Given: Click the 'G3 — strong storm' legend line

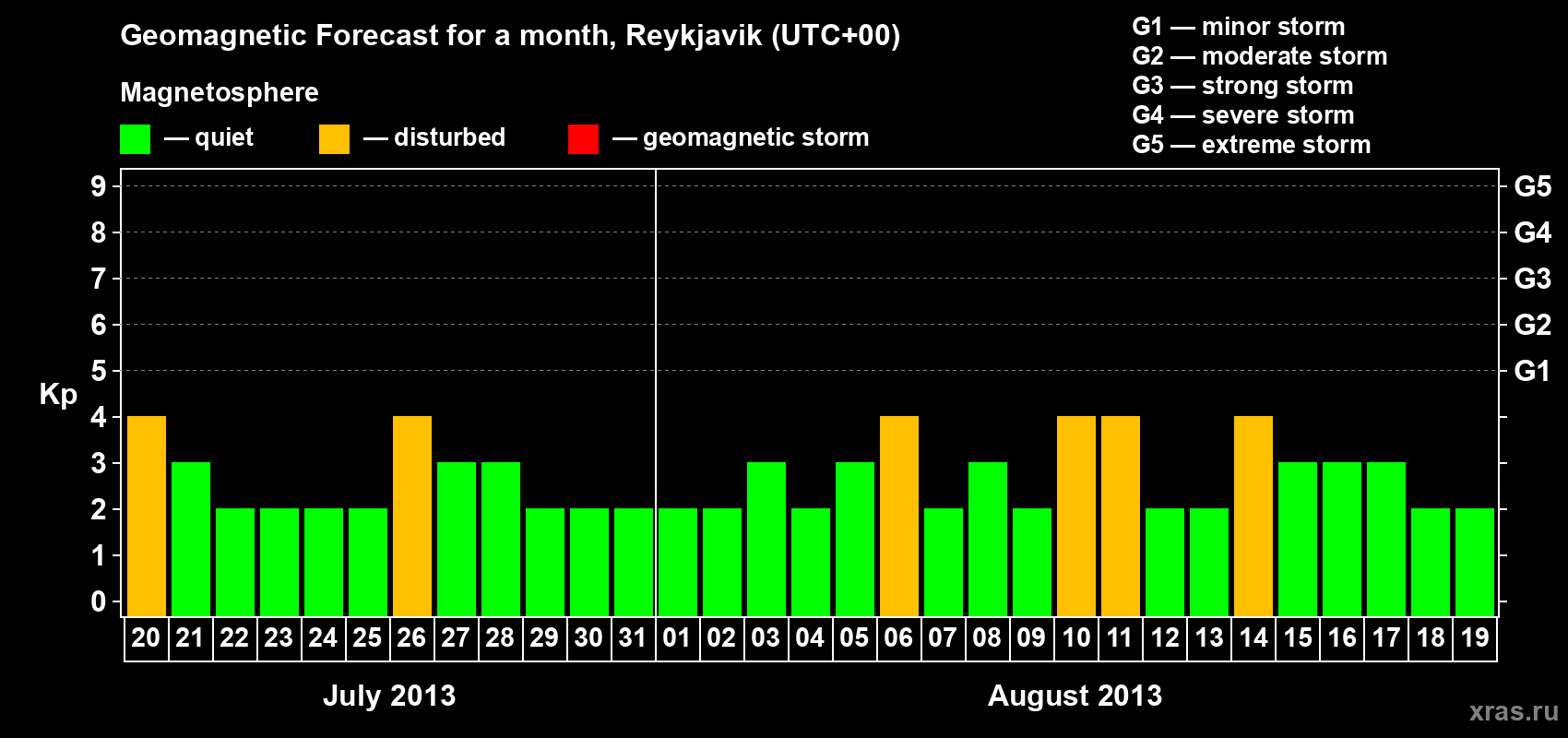Looking at the screenshot, I should click(x=1242, y=86).
